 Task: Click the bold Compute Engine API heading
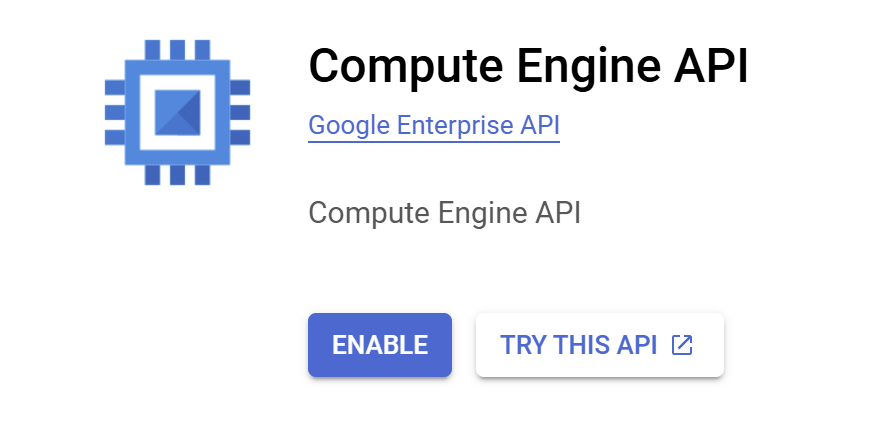(x=528, y=66)
